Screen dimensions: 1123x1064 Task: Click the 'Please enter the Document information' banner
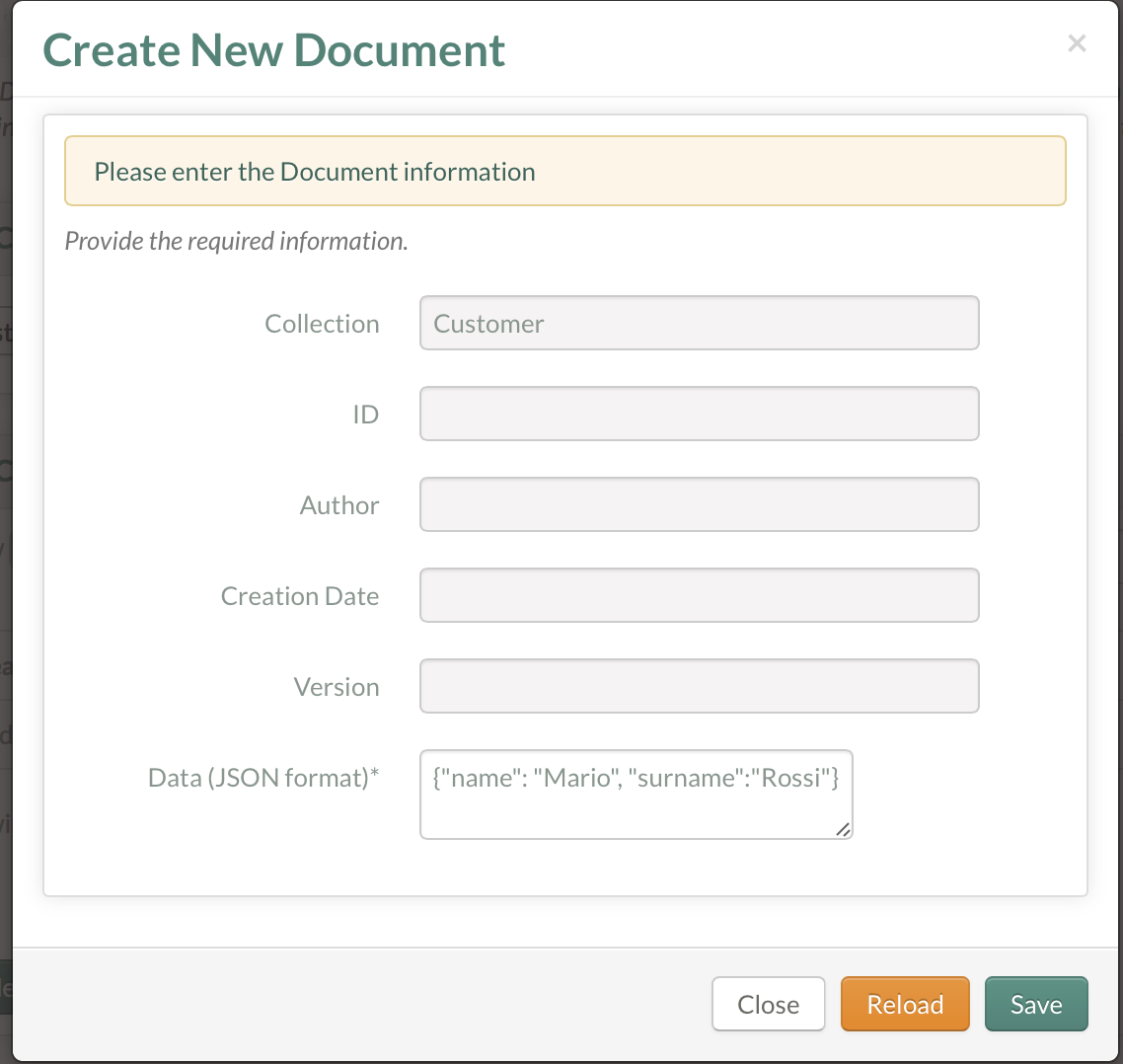click(564, 171)
